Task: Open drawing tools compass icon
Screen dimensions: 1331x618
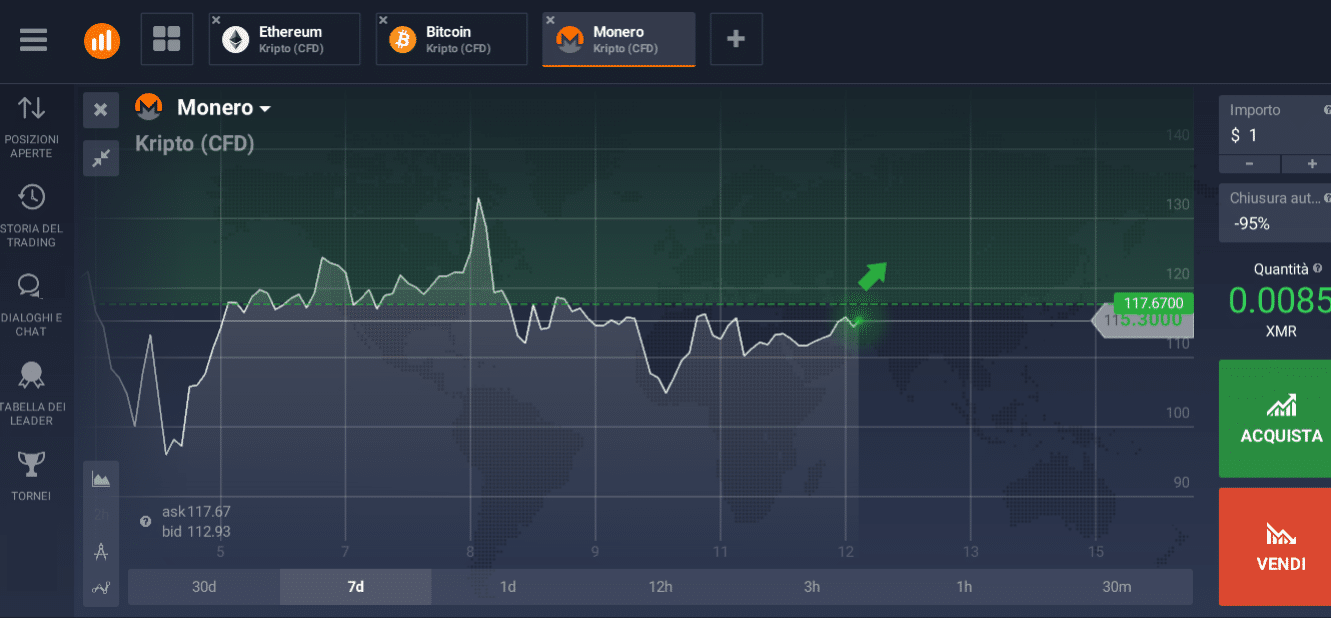Action: (101, 551)
